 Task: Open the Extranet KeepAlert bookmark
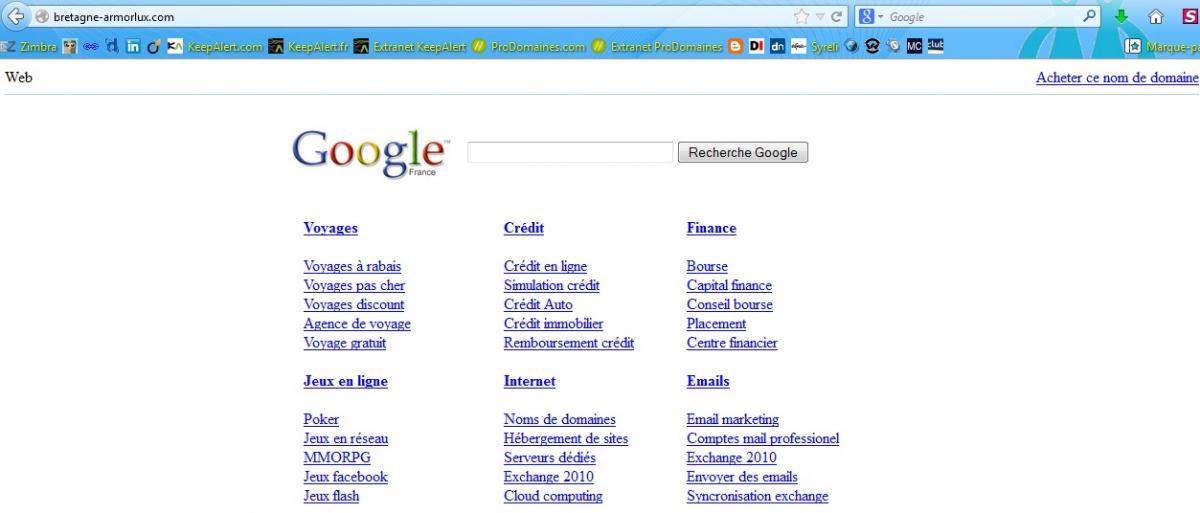click(410, 46)
